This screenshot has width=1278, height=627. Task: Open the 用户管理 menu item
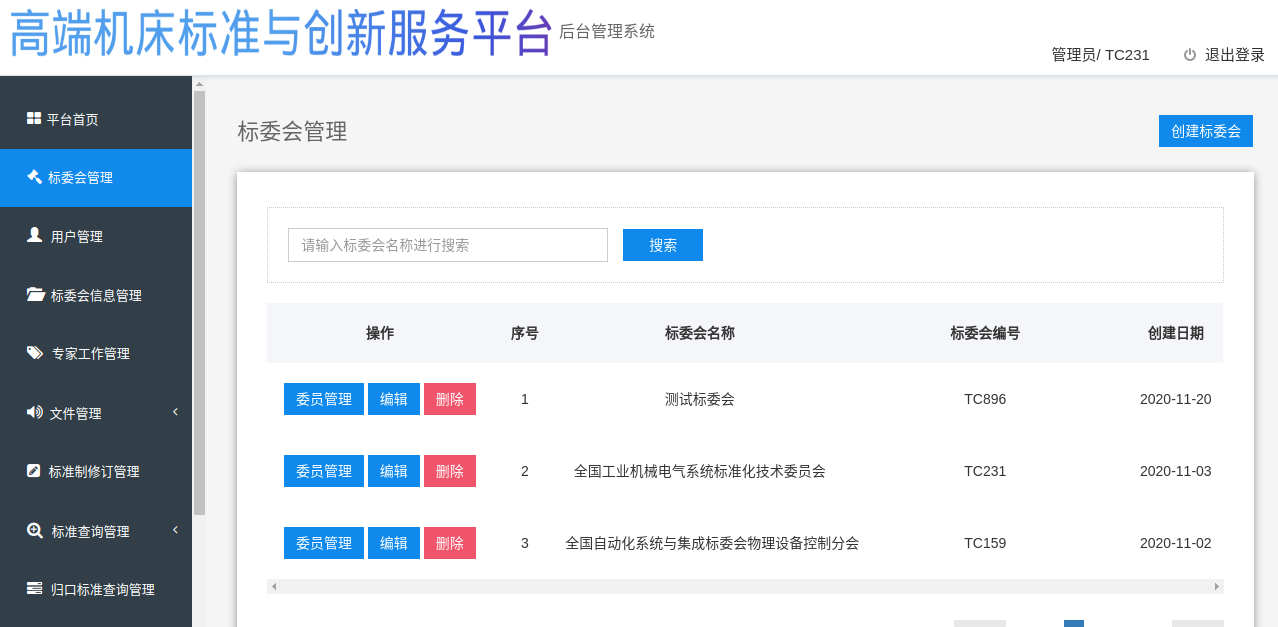click(77, 237)
